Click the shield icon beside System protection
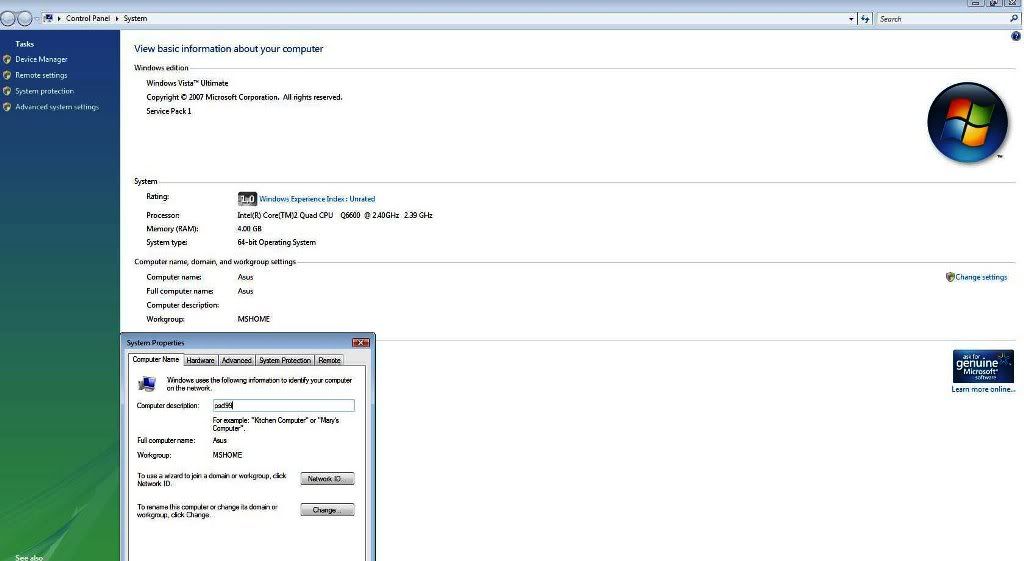 pyautogui.click(x=7, y=91)
